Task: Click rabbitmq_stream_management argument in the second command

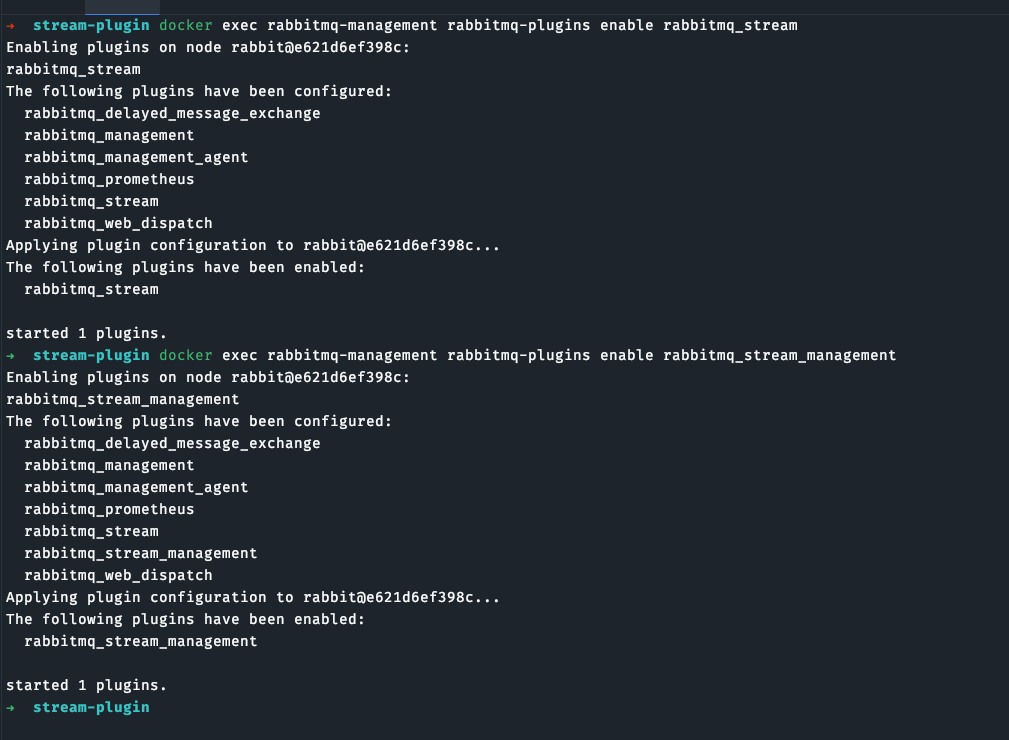Action: (x=779, y=355)
